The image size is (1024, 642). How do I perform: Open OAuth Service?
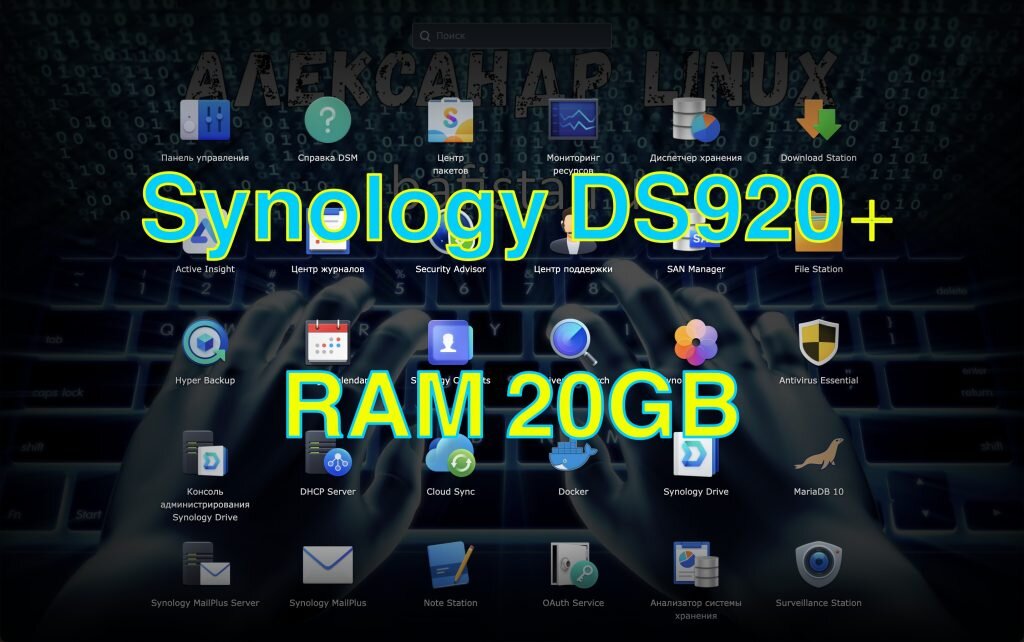pyautogui.click(x=573, y=565)
